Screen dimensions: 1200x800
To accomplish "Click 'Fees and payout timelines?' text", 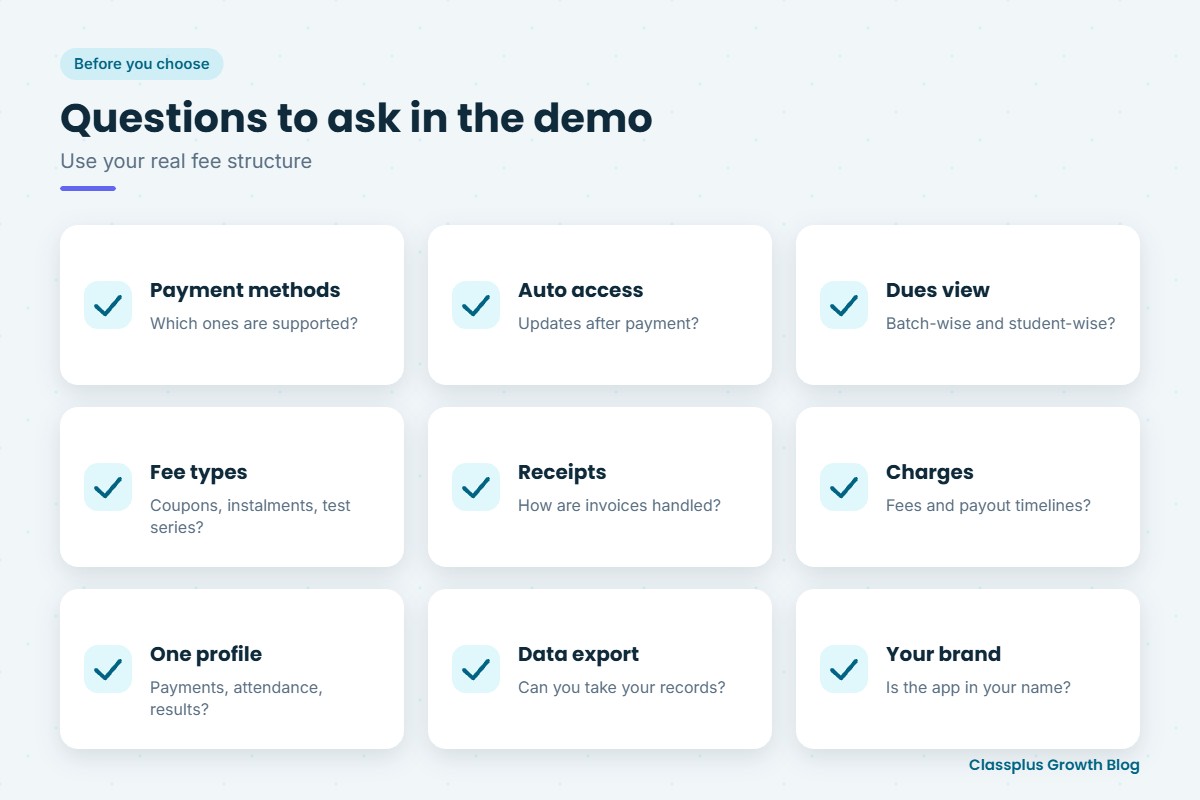I will pos(988,506).
